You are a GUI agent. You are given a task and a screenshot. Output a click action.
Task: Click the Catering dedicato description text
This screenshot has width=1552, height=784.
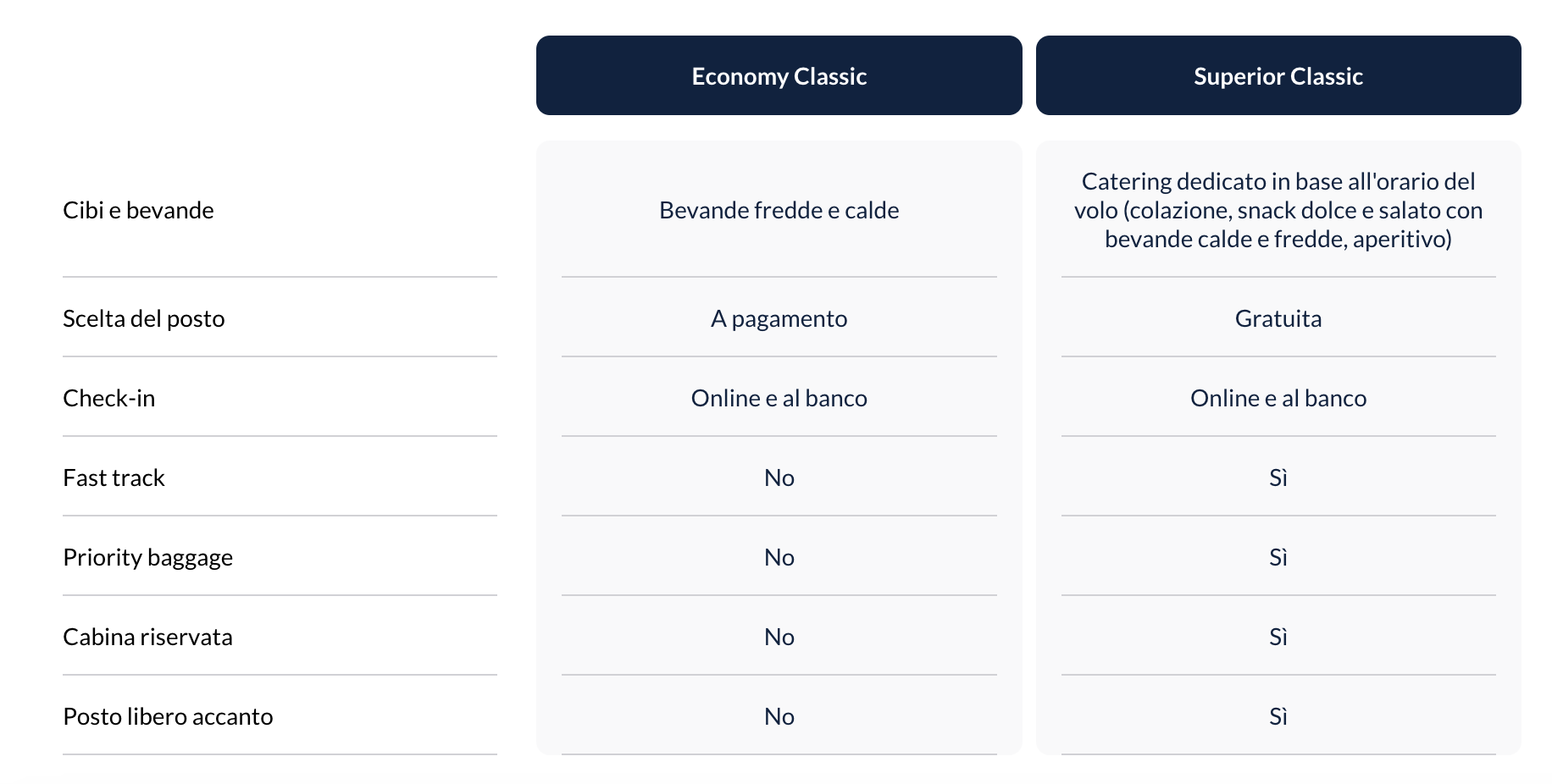1278,210
